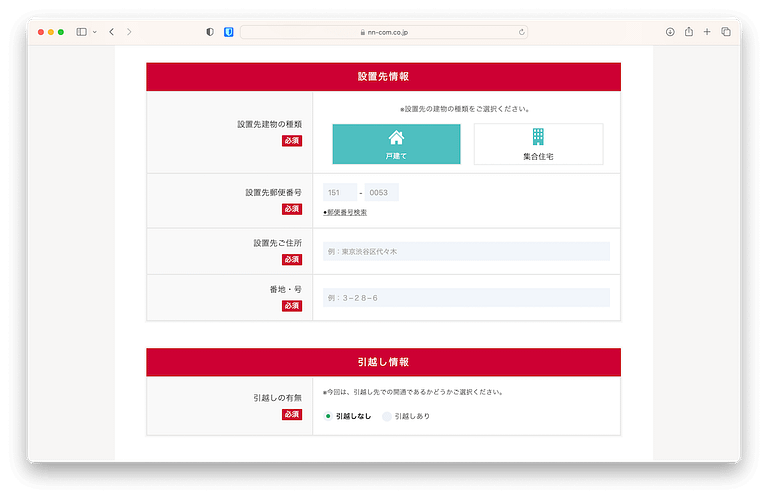Screen dimensions: 768x499
Task: Toggle the Safari sidebar icon
Action: 82,32
